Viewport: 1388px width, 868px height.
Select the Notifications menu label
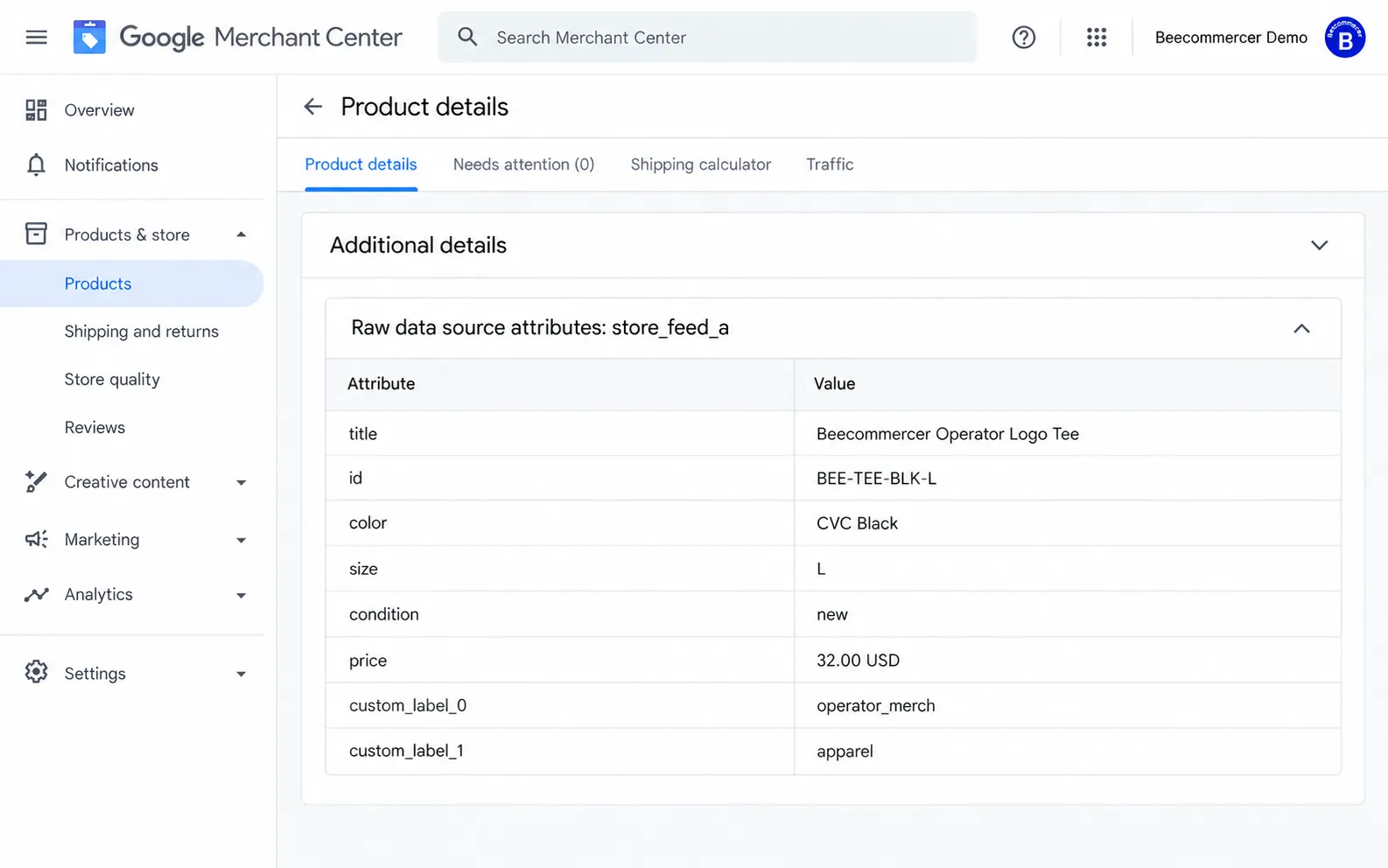[x=111, y=165]
